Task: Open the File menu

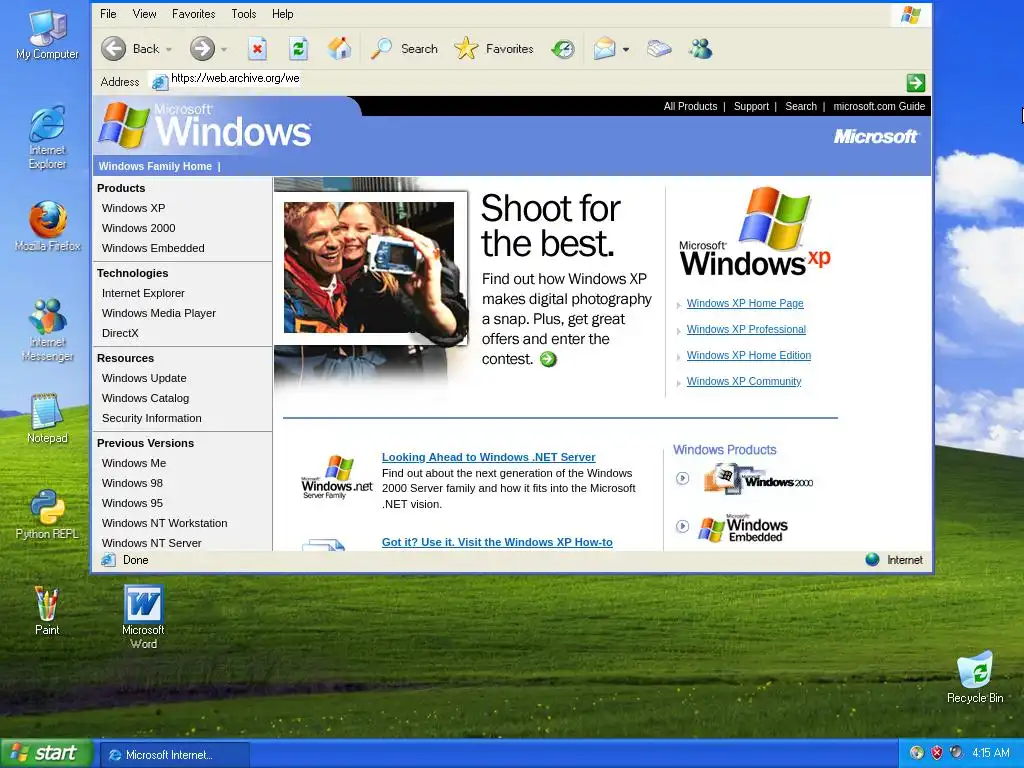Action: pos(108,14)
